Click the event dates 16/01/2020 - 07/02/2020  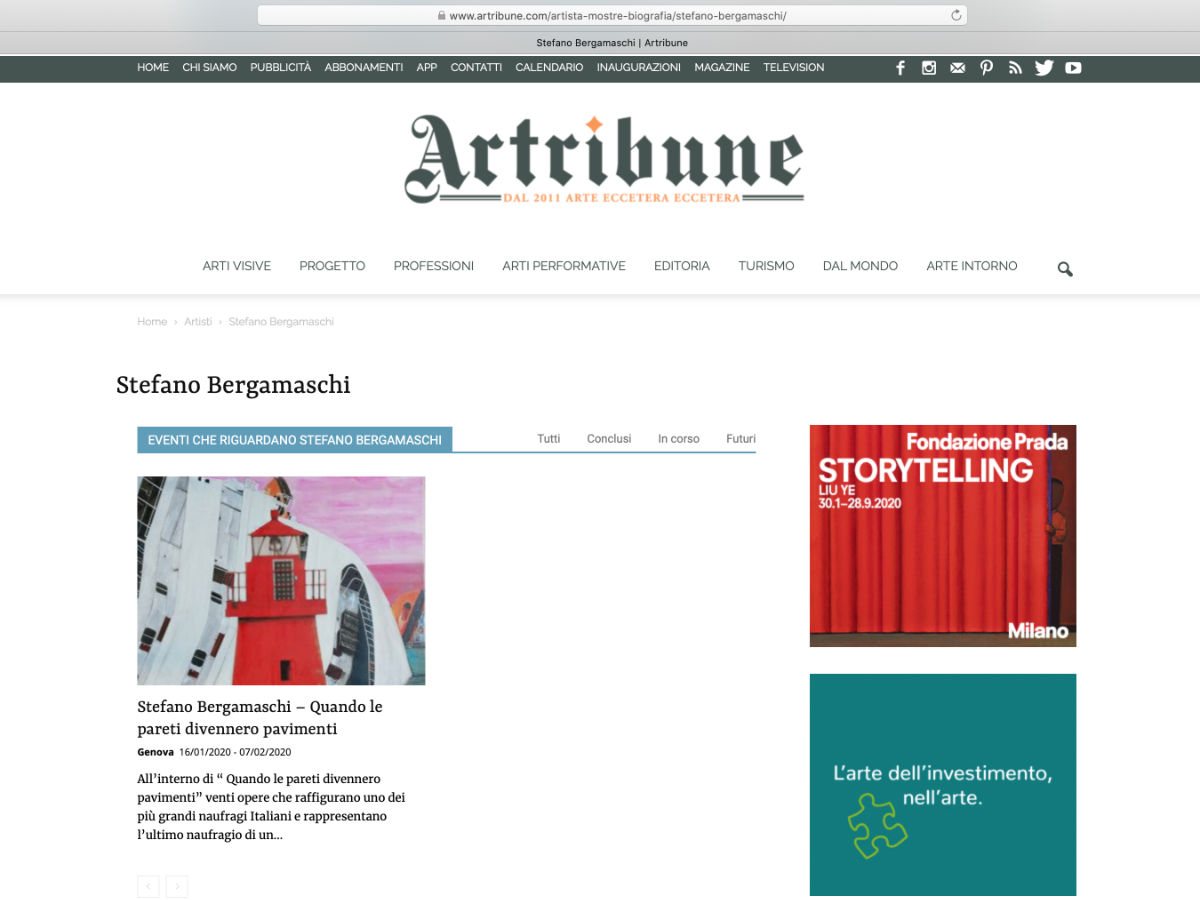pyautogui.click(x=235, y=752)
